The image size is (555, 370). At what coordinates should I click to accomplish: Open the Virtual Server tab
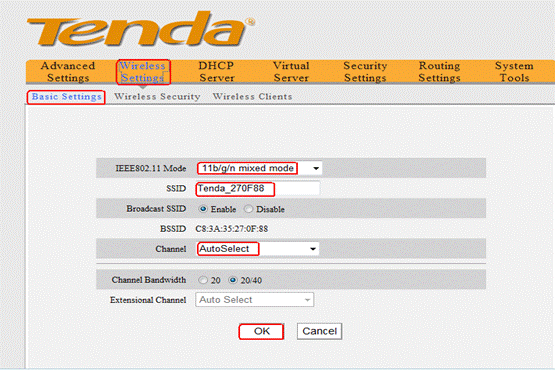(291, 72)
